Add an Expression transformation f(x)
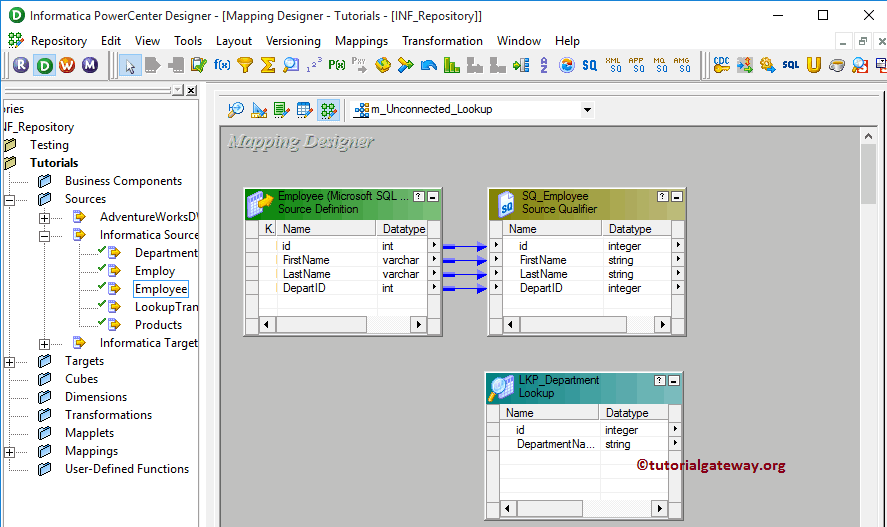 (222, 65)
